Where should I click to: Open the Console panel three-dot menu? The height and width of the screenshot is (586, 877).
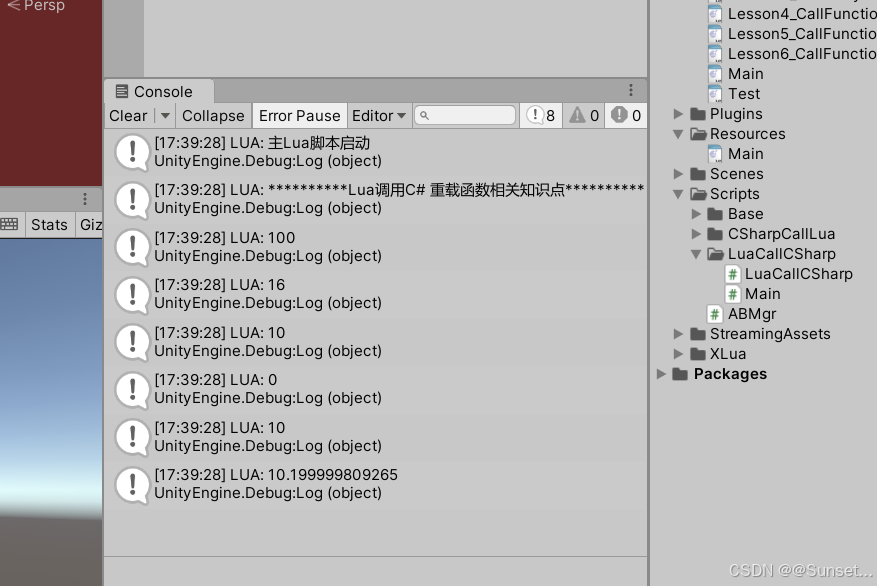[x=631, y=90]
